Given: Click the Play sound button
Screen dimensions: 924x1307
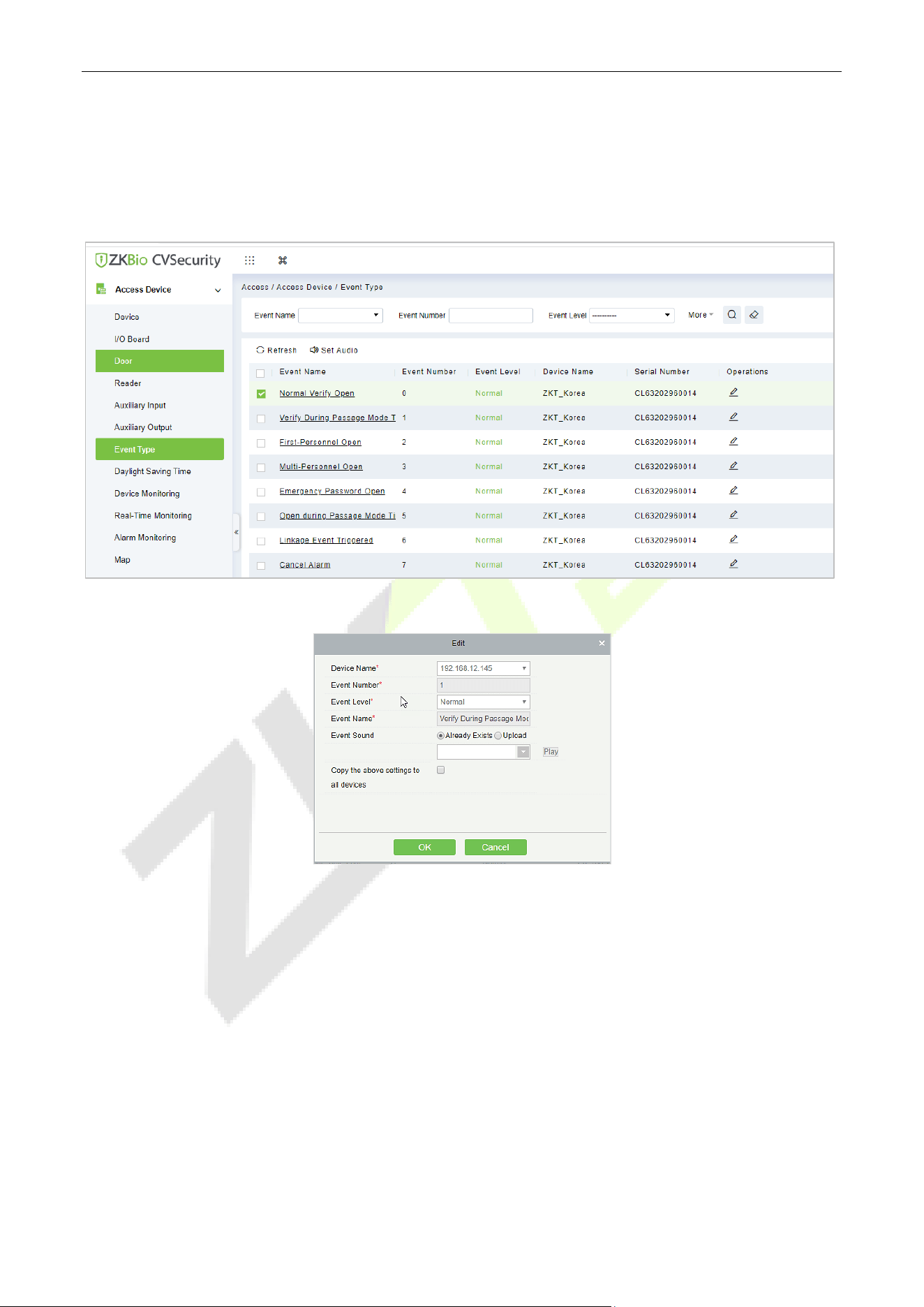Looking at the screenshot, I should 551,752.
